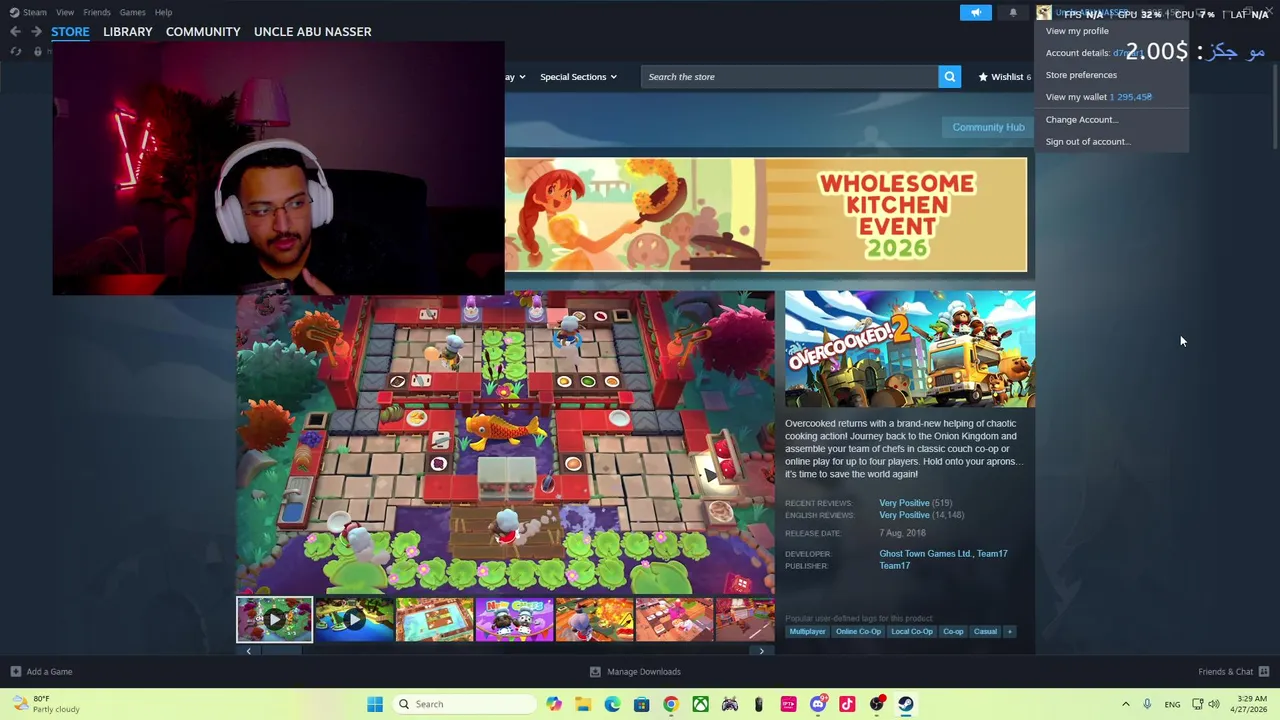1280x720 pixels.
Task: Click the microphone icon in the system tray
Action: pos(1147,704)
